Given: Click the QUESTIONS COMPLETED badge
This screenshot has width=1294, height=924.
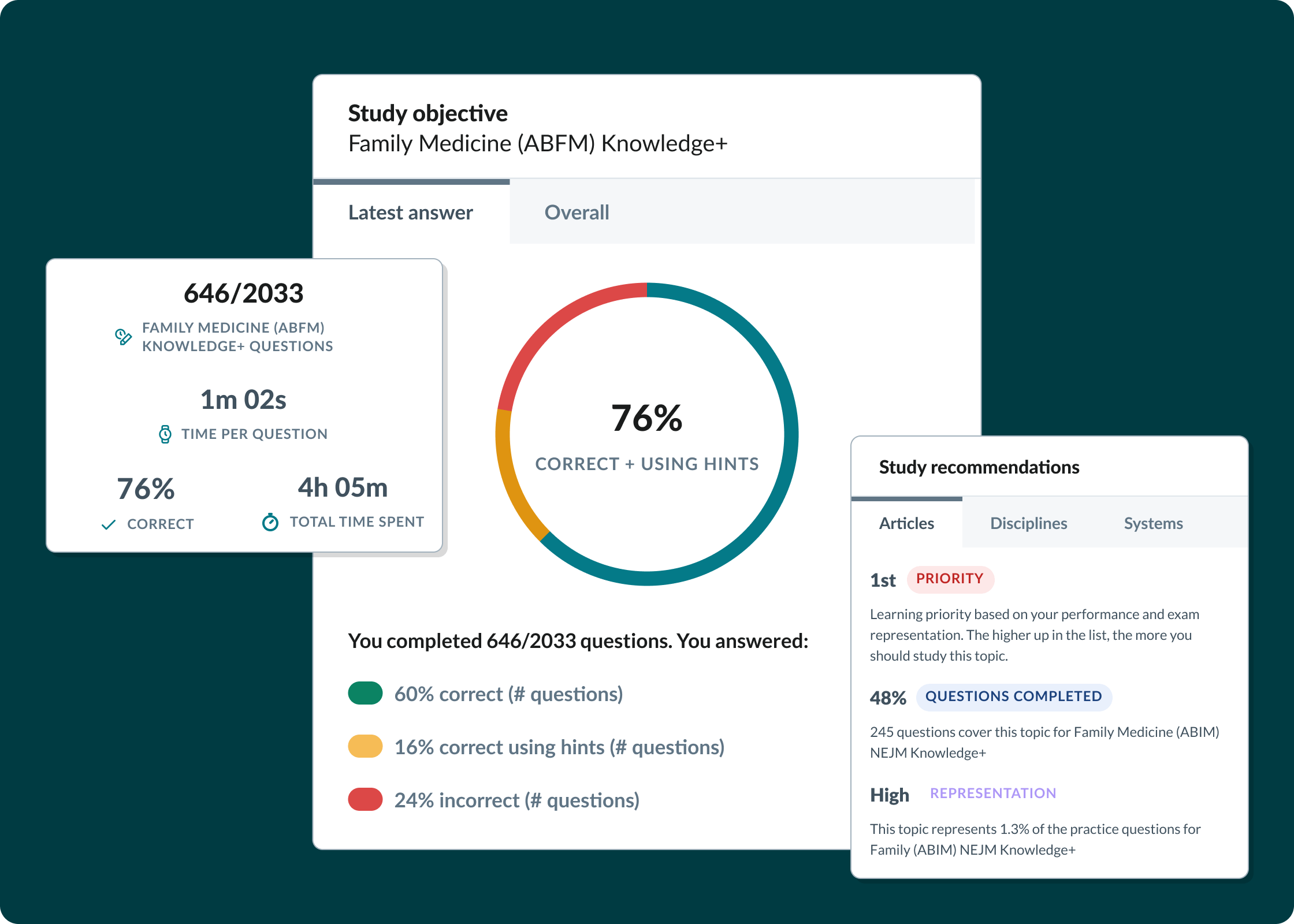Looking at the screenshot, I should tap(1013, 697).
